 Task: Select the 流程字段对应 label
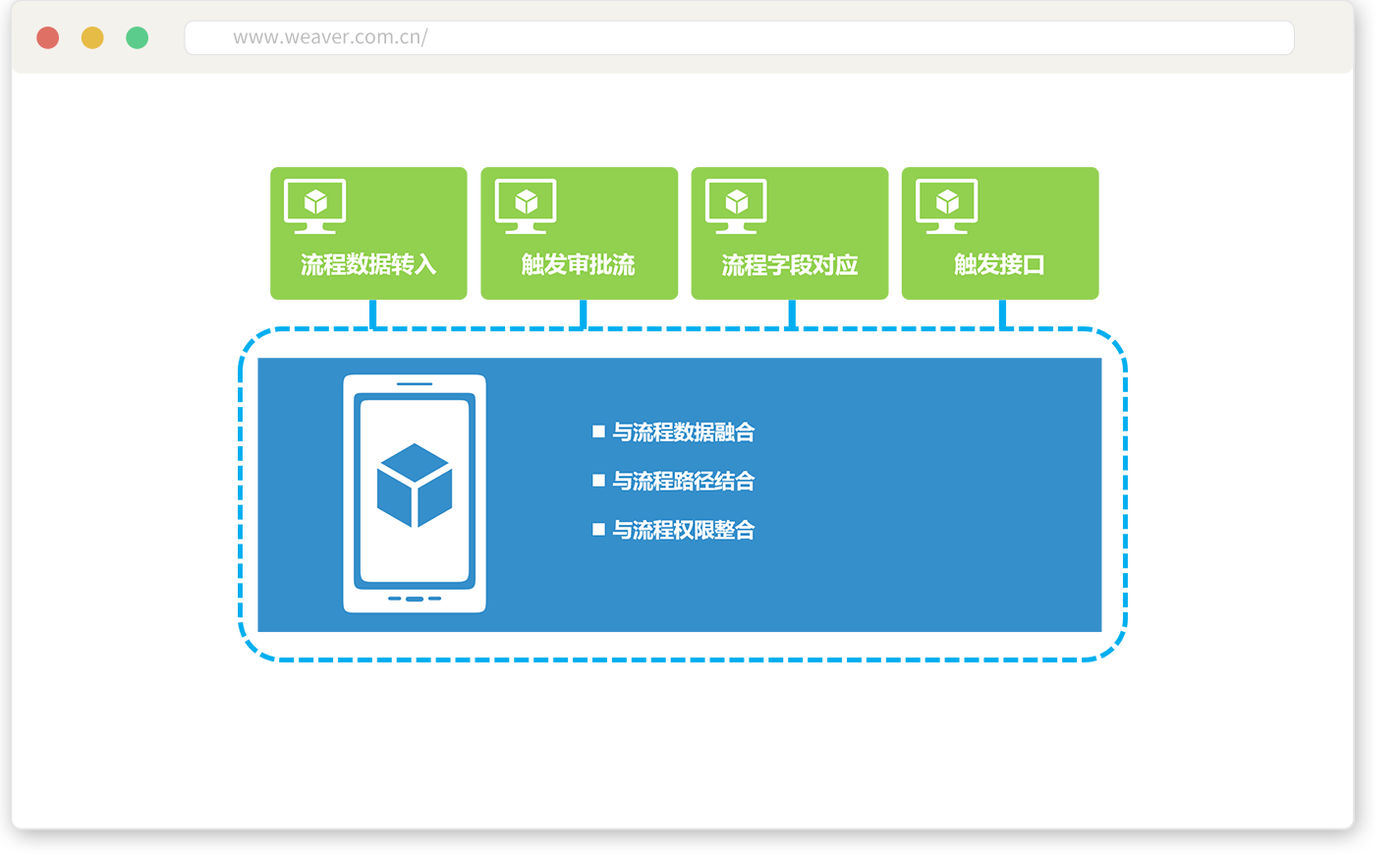tap(790, 265)
